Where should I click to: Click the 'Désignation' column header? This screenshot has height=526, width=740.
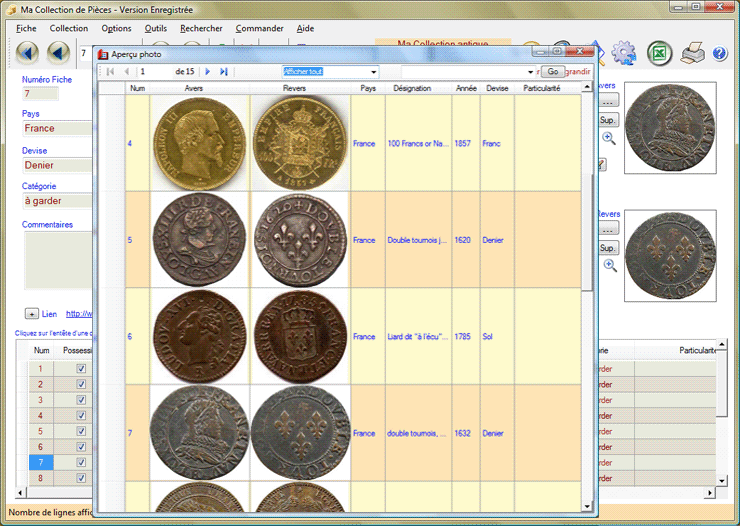pyautogui.click(x=412, y=88)
